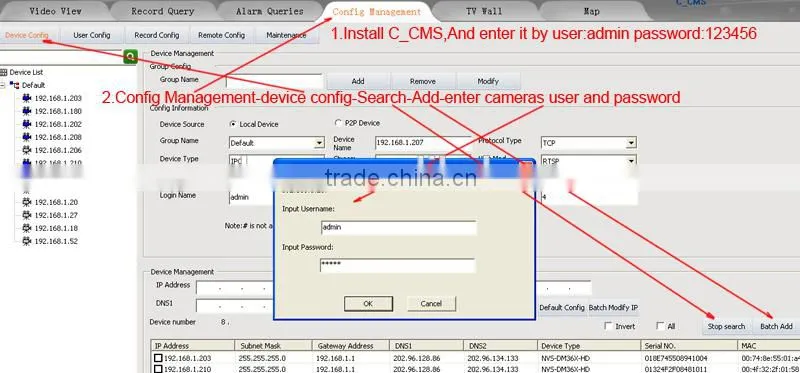Viewport: 800px width, 373px height.
Task: Click Cancel in the login dialog
Action: (x=431, y=304)
